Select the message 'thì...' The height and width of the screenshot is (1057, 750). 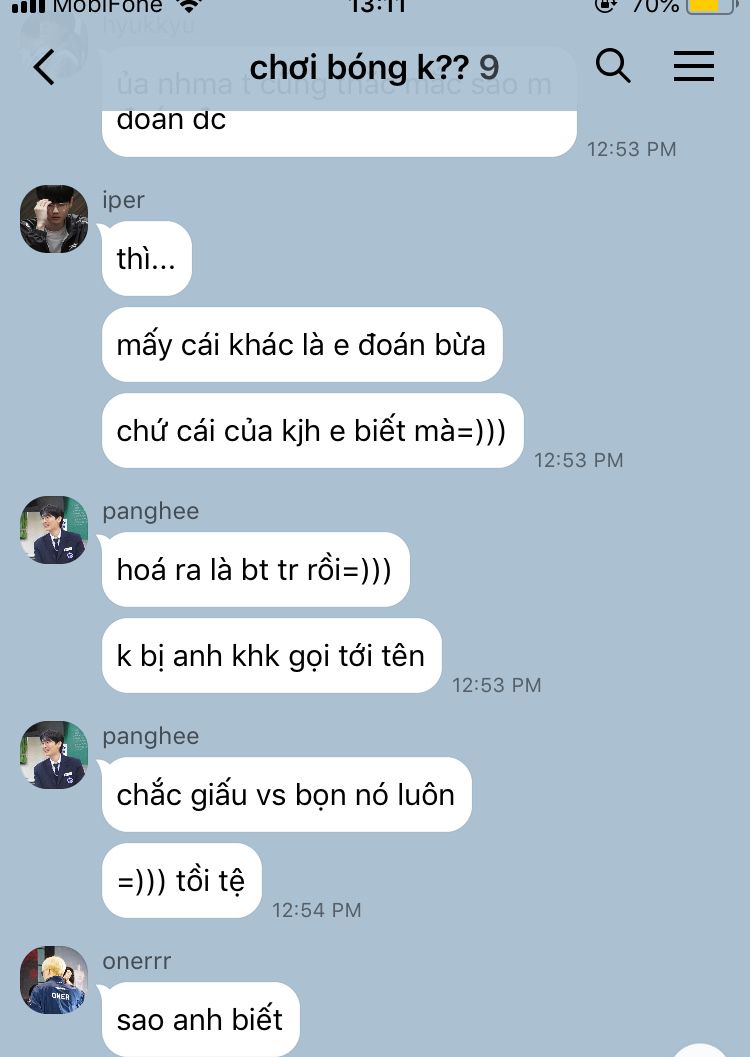[x=147, y=259]
